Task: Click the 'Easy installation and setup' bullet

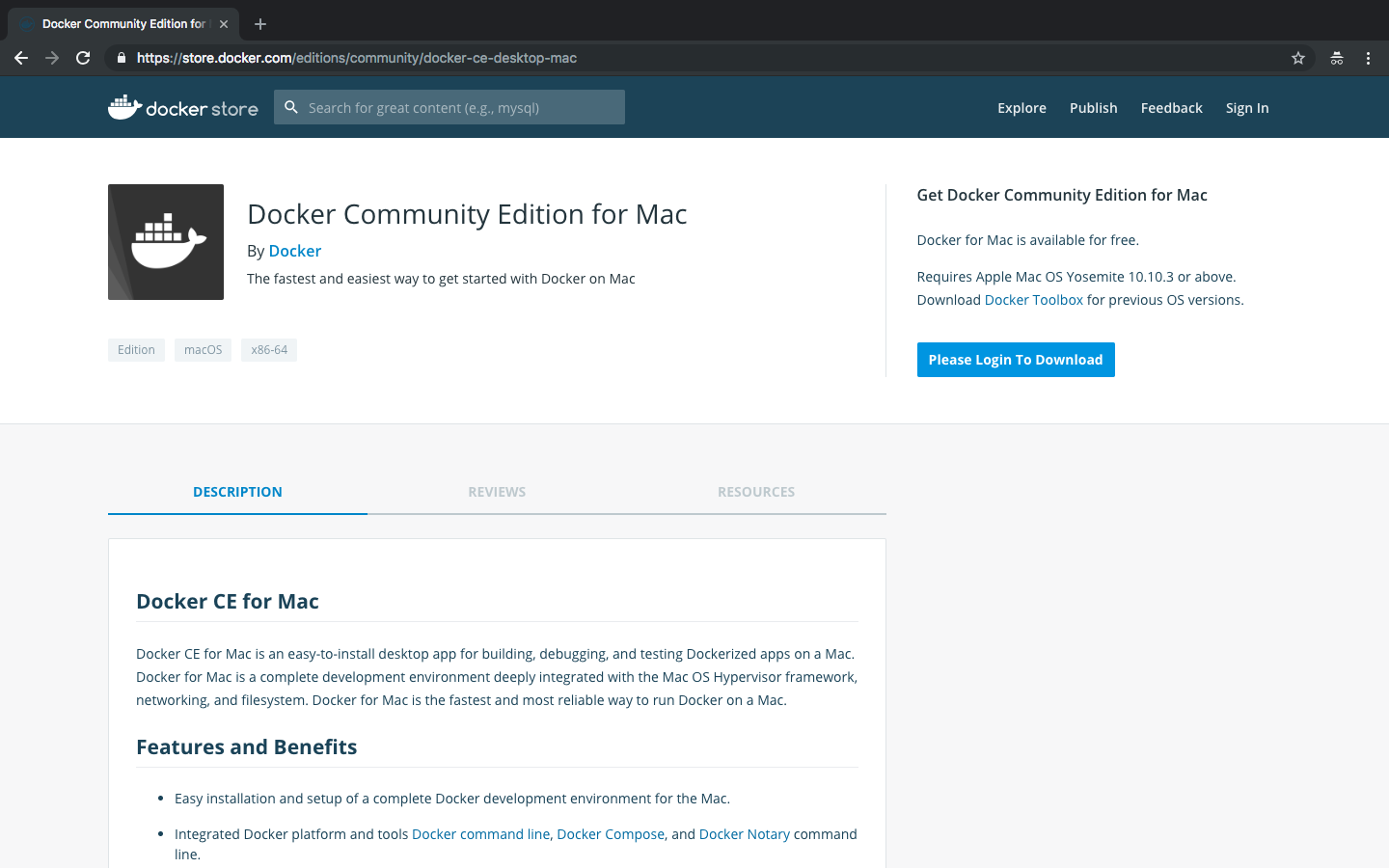Action: coord(452,799)
